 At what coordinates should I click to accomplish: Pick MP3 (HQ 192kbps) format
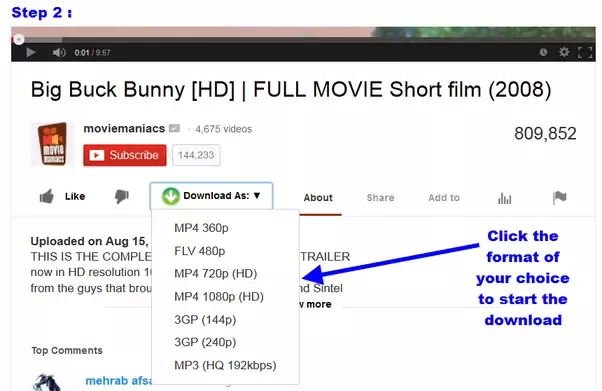(225, 365)
